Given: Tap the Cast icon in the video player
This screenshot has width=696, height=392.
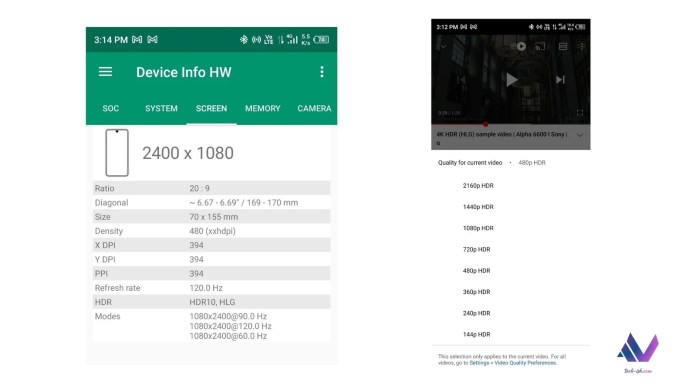Looking at the screenshot, I should (540, 46).
